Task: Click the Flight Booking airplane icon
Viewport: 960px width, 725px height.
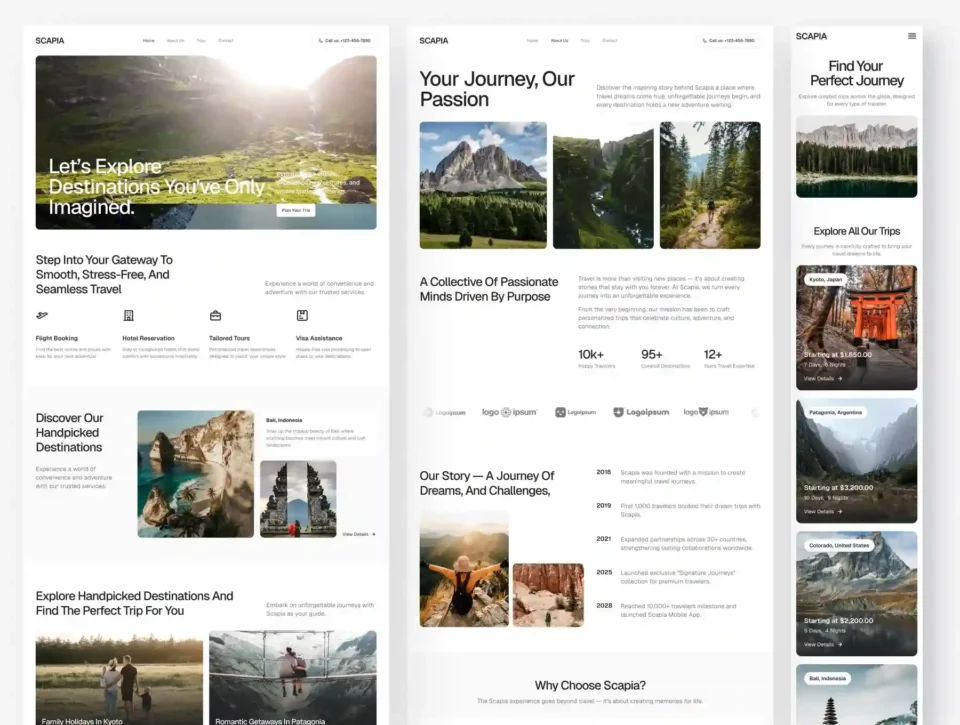Action: (41, 316)
